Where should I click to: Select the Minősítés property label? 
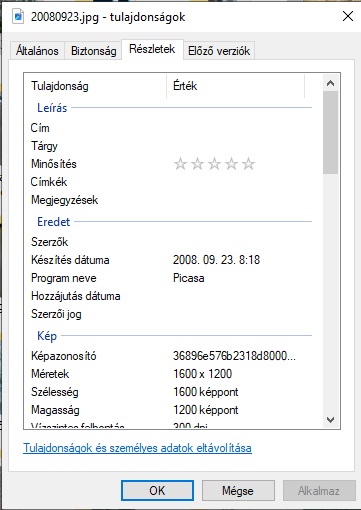pos(54,164)
